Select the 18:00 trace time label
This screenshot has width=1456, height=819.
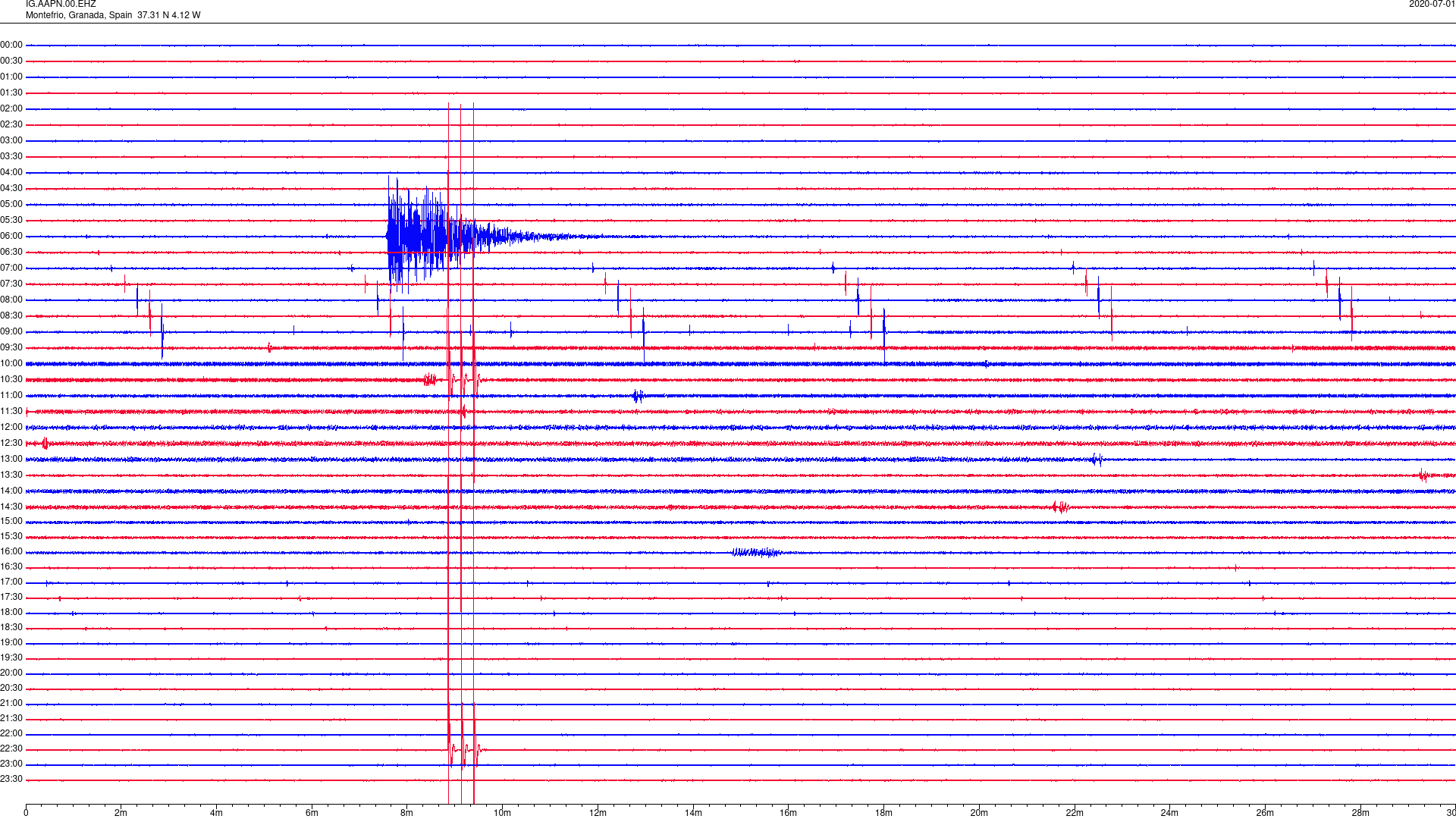[x=11, y=612]
